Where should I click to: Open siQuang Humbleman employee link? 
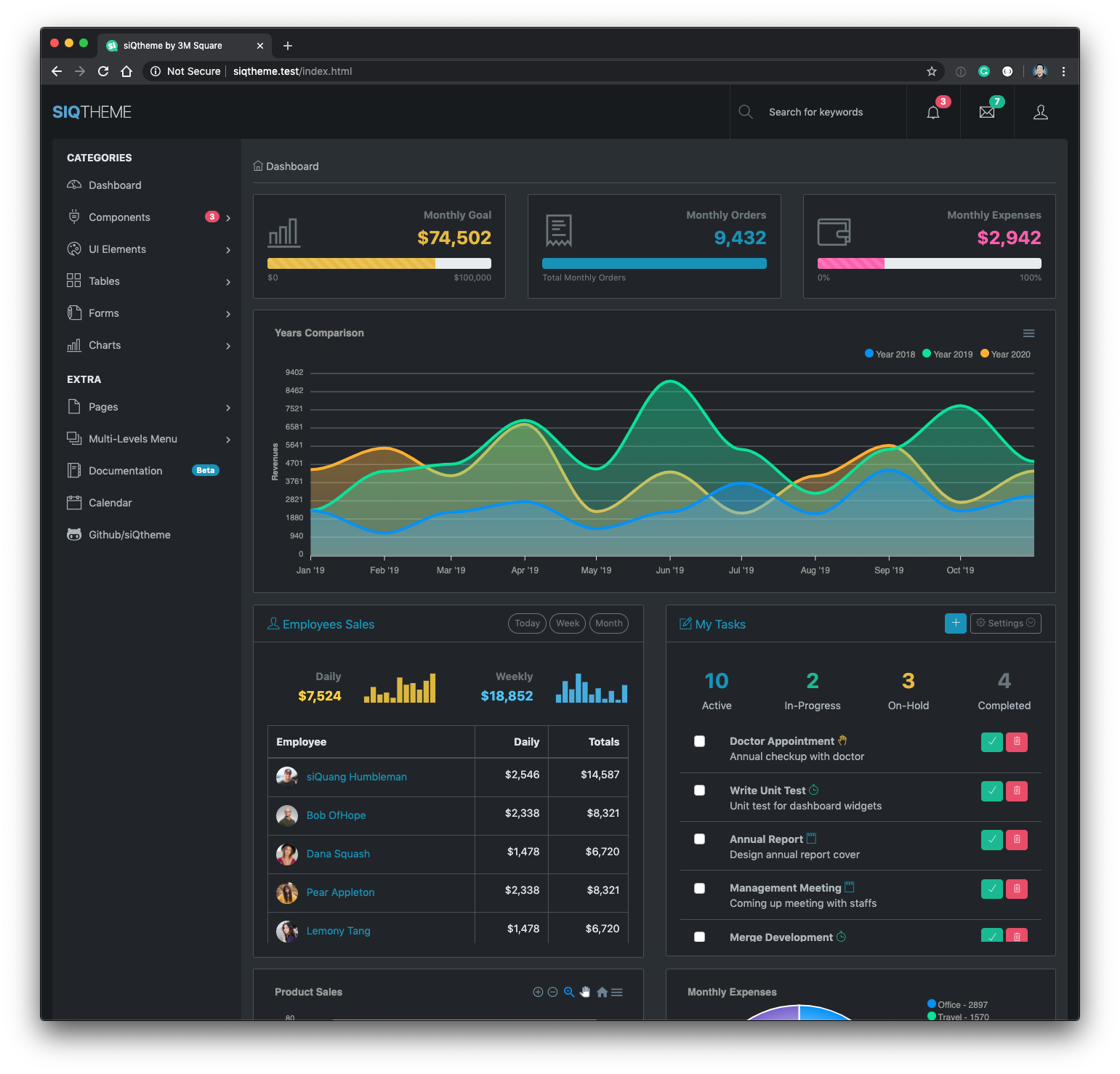pos(357,777)
